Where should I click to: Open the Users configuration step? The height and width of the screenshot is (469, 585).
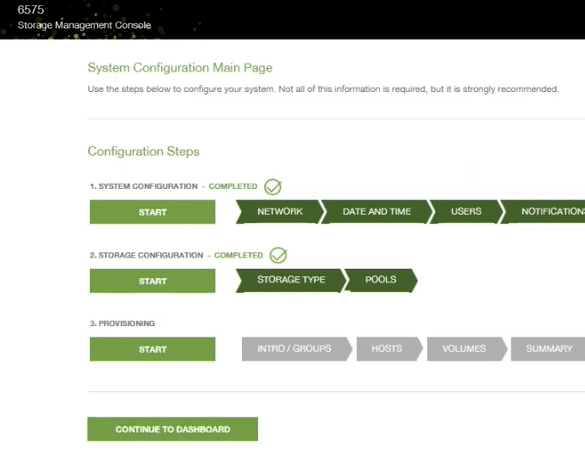tap(466, 212)
